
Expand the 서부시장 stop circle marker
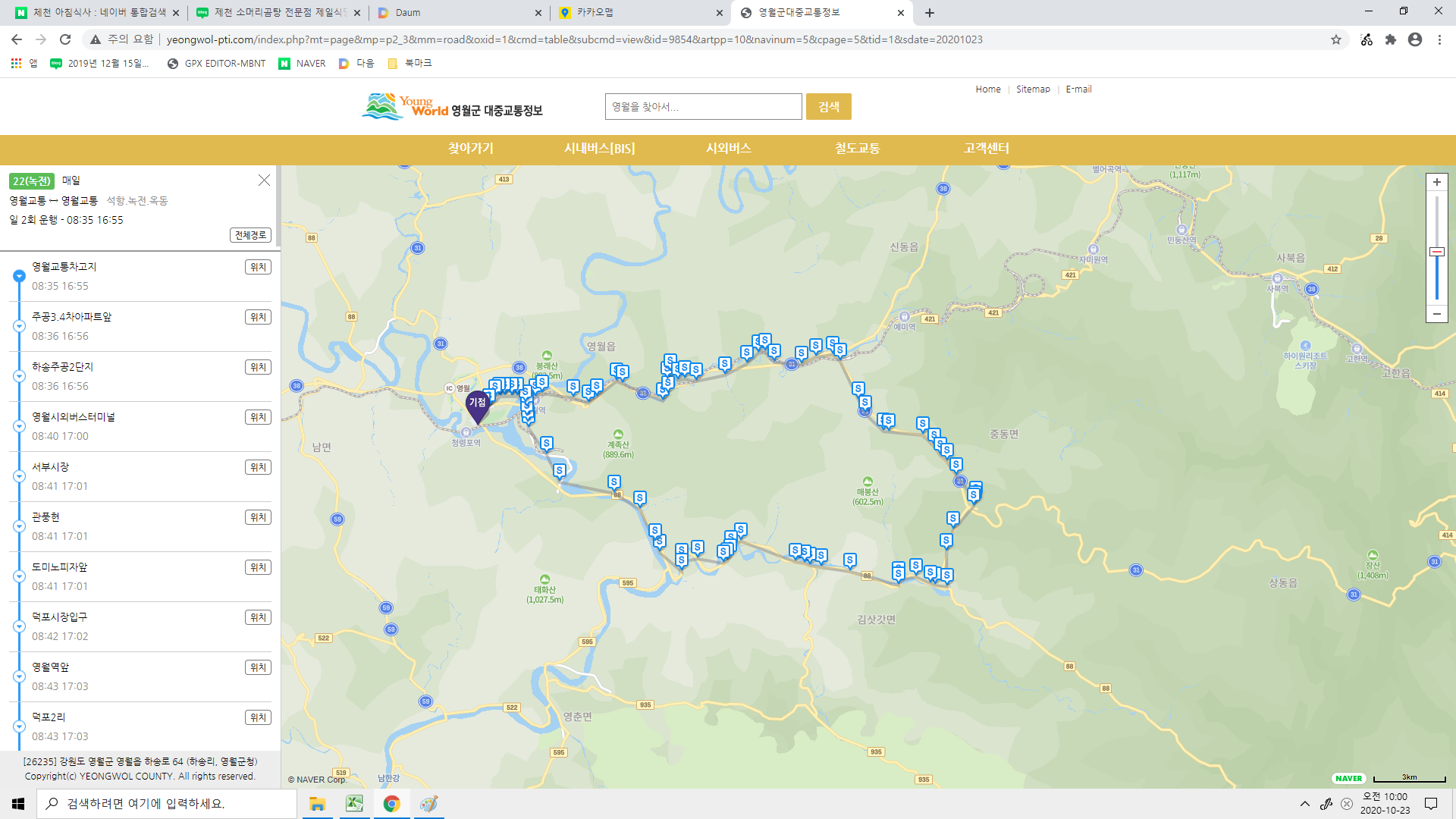tap(19, 476)
